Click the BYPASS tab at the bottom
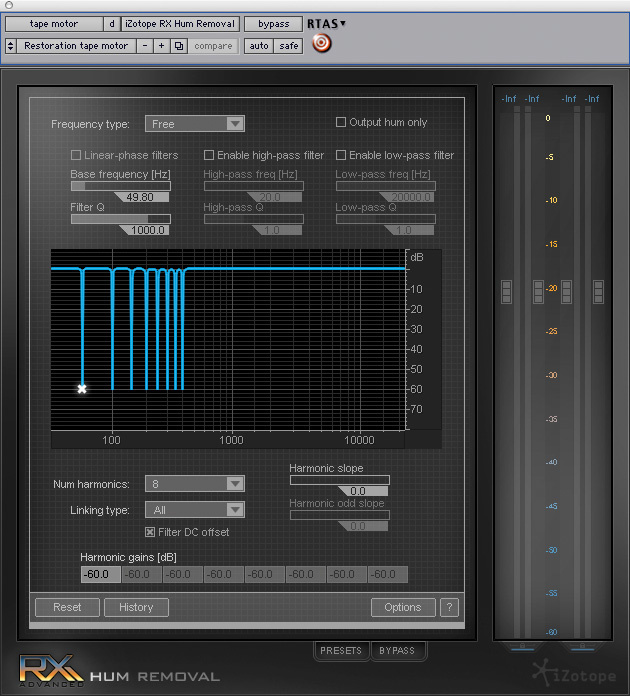 pyautogui.click(x=397, y=650)
